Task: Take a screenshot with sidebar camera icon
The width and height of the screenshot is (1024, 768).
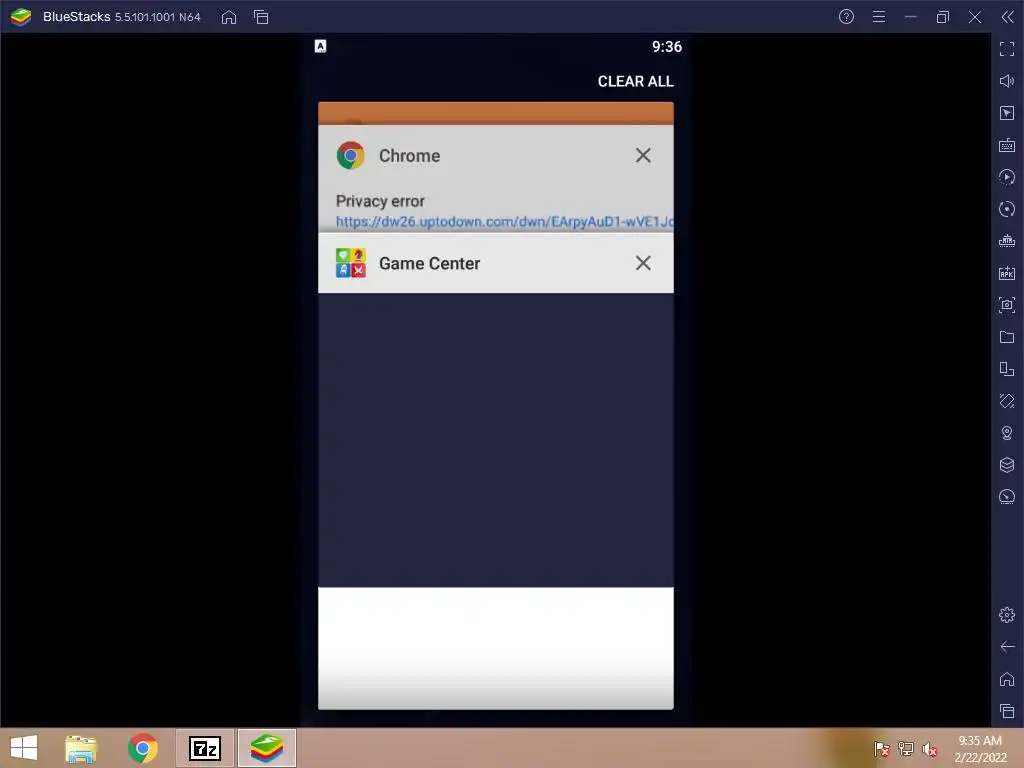Action: (1007, 305)
